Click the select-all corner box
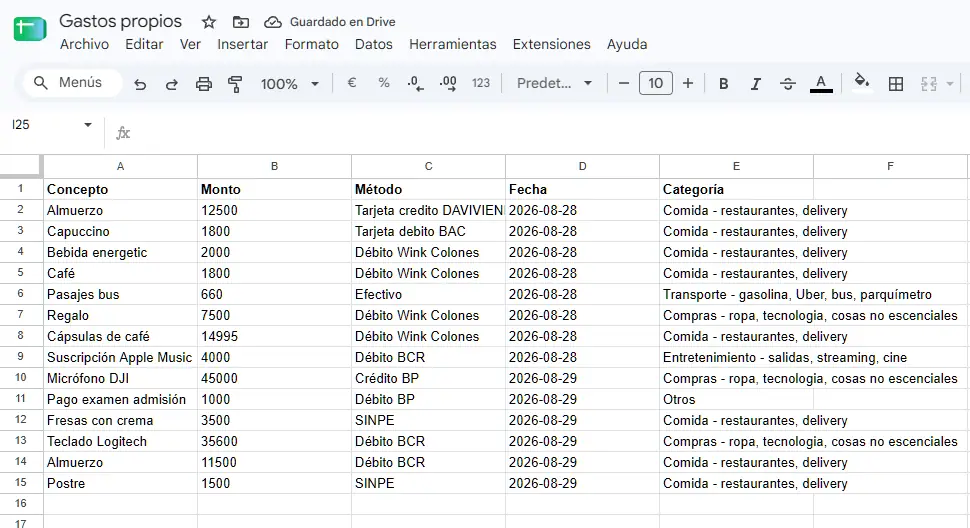The image size is (970, 528). [21, 166]
